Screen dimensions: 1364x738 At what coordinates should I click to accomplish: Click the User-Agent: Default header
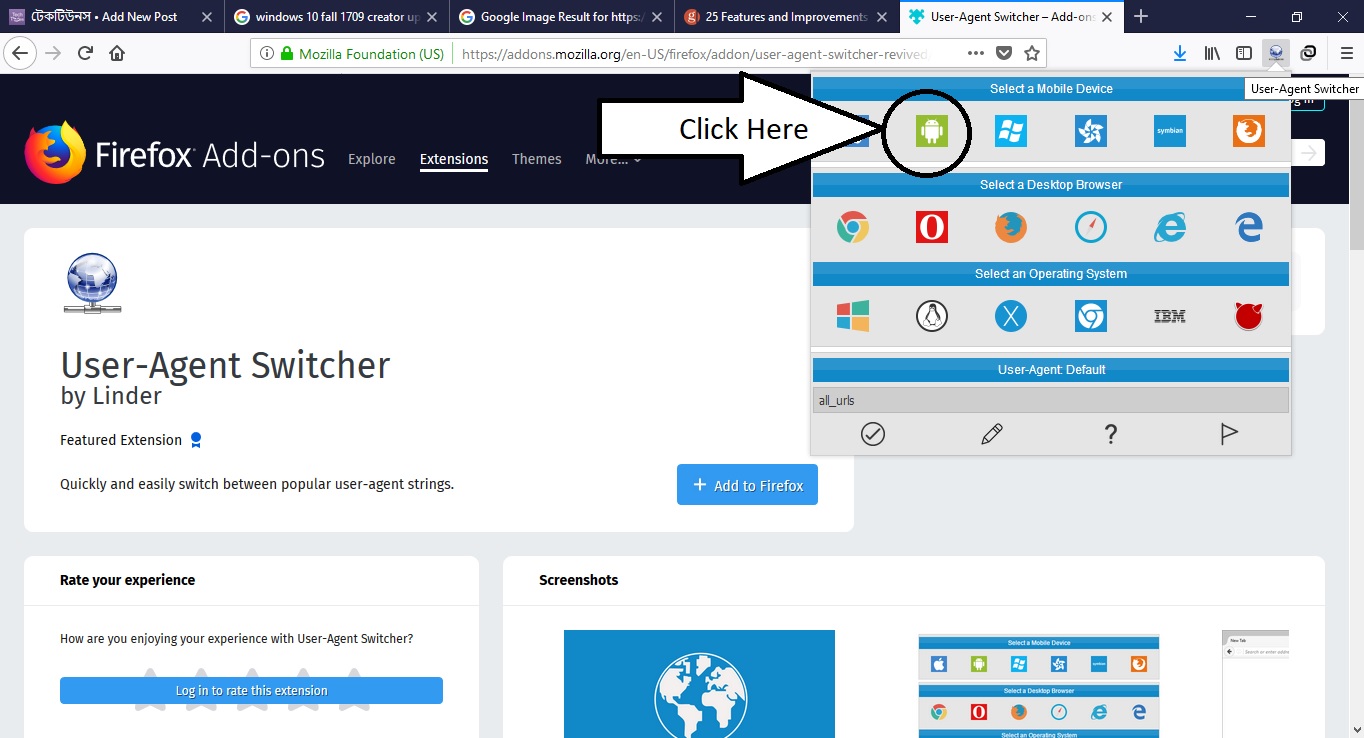pos(1051,370)
